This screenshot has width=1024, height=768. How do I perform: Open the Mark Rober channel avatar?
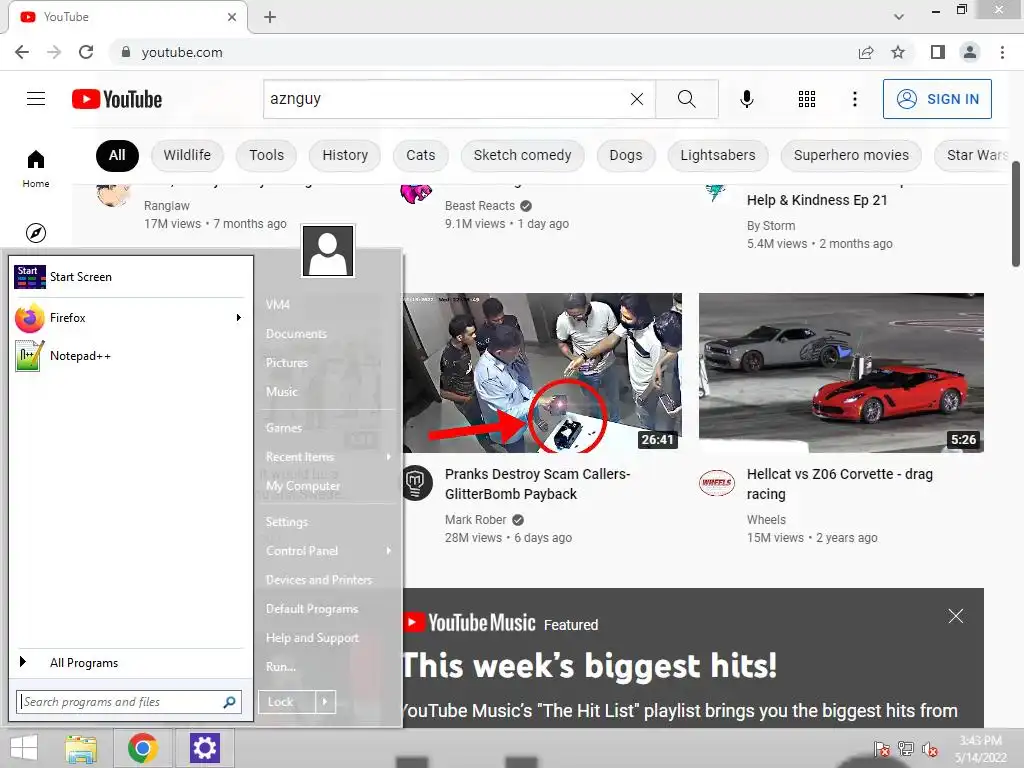417,483
